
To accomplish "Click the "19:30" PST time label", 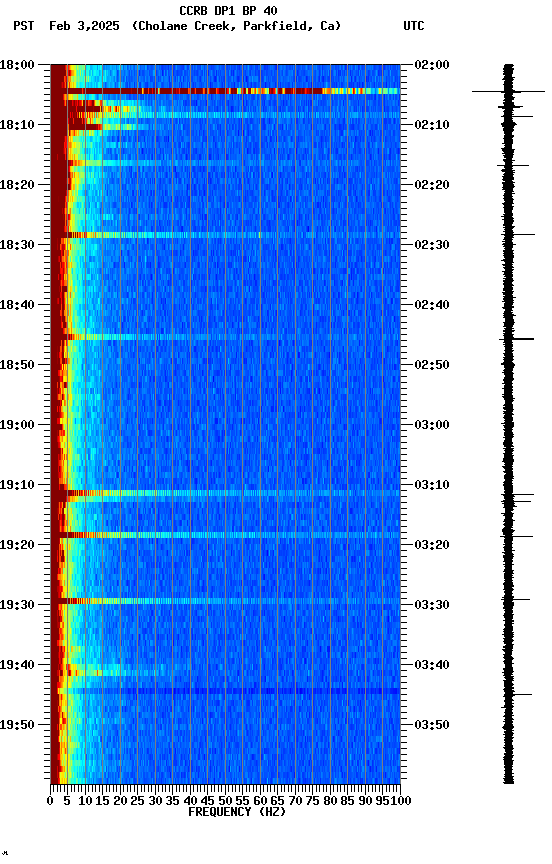I will coord(17,606).
